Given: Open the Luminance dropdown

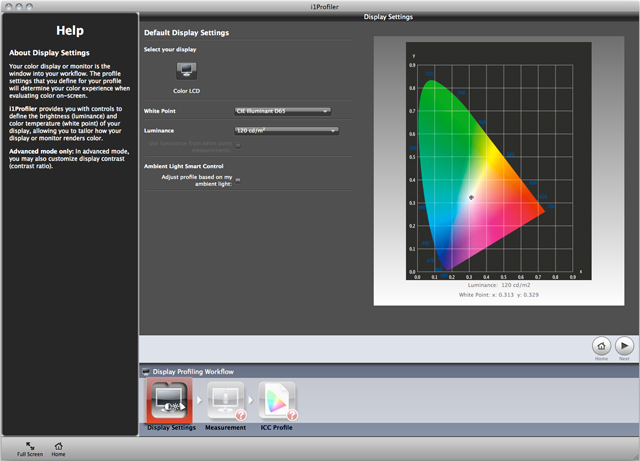Looking at the screenshot, I should 287,131.
